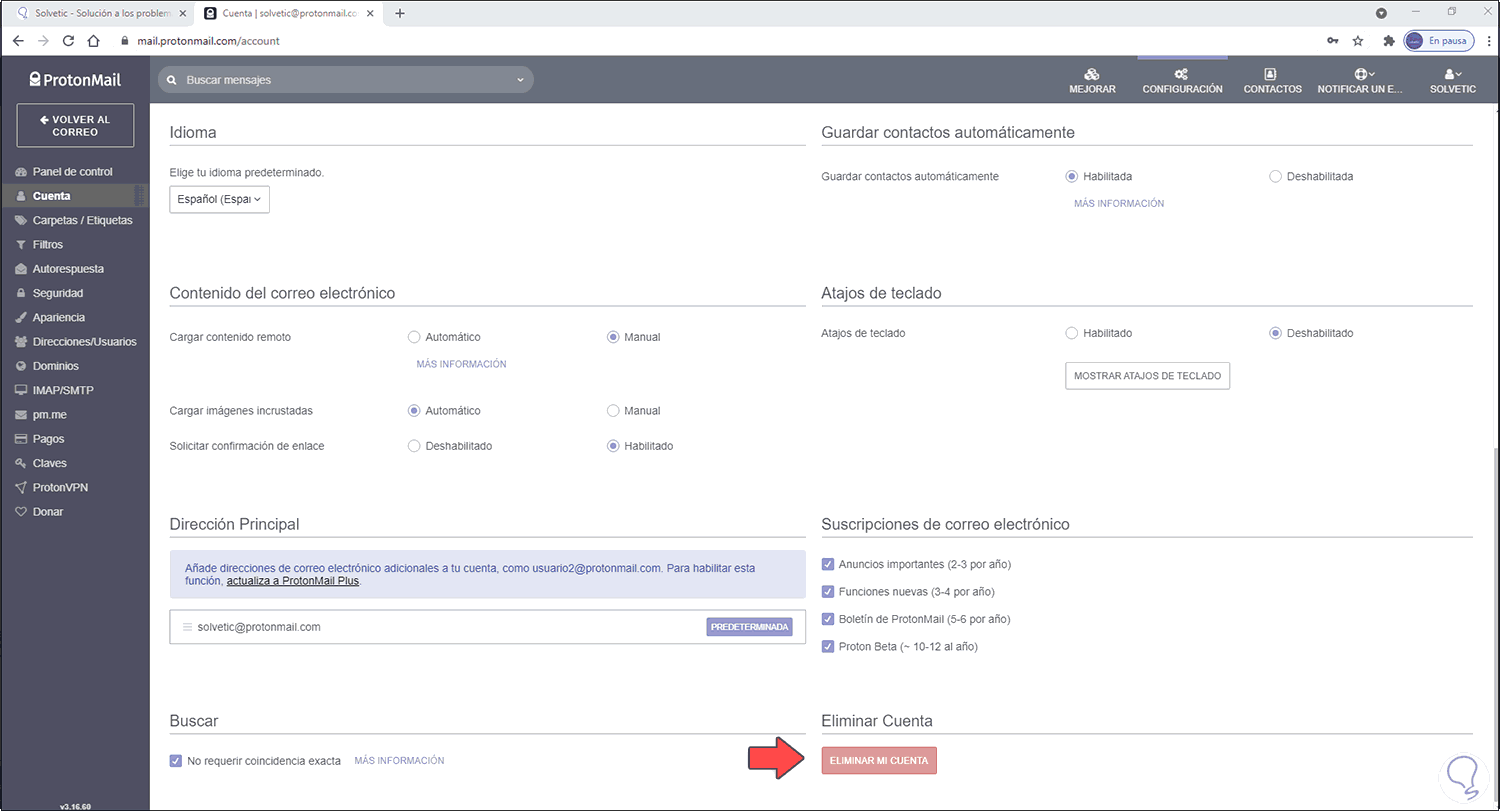The height and width of the screenshot is (811, 1500).
Task: Open the default language dropdown
Action: point(219,199)
